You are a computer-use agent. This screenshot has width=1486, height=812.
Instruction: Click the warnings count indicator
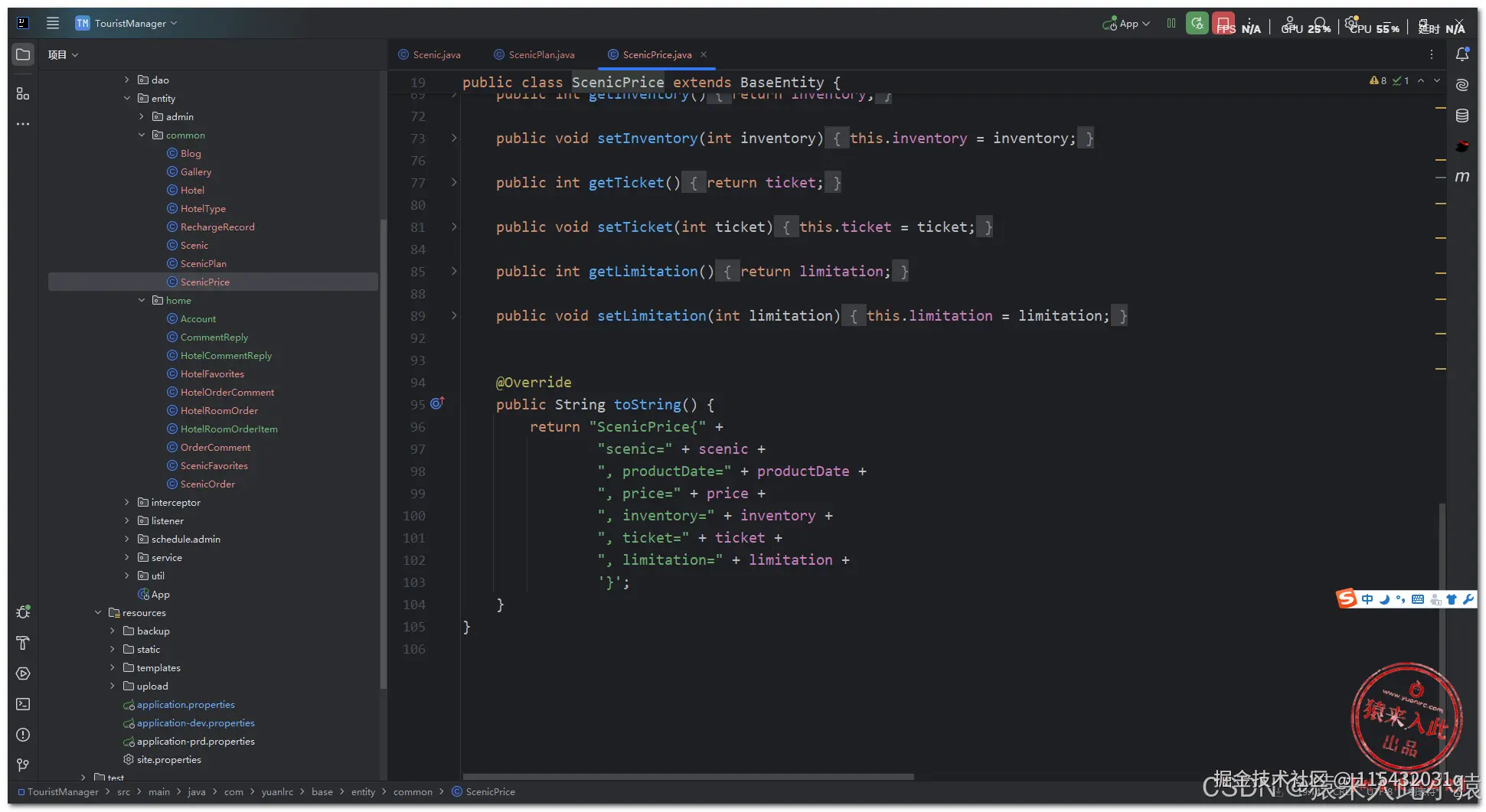(x=1378, y=80)
